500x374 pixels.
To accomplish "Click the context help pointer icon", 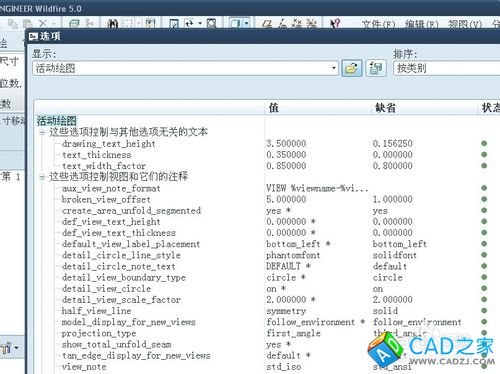I will pos(335,23).
